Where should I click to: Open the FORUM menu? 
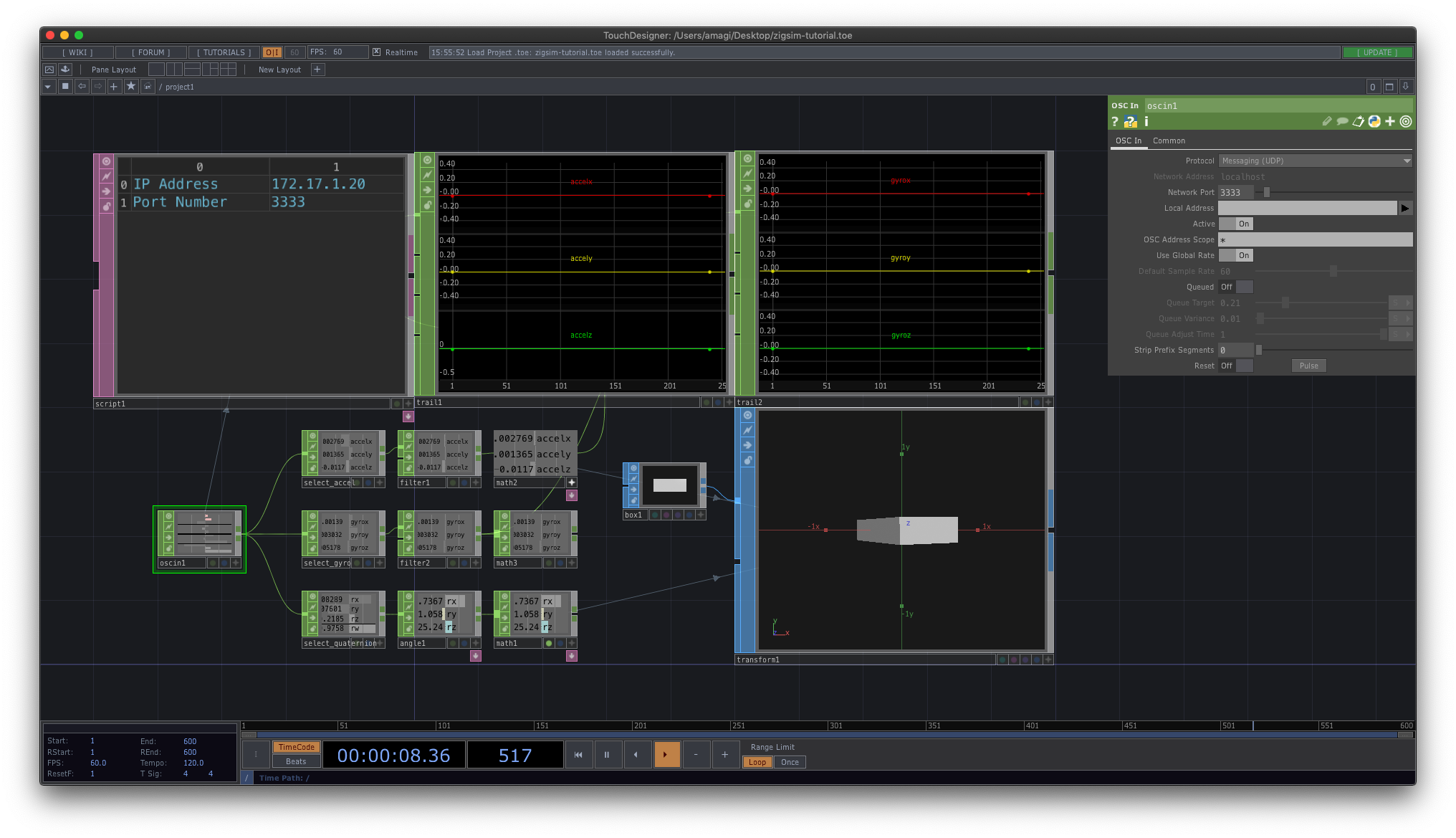[151, 52]
